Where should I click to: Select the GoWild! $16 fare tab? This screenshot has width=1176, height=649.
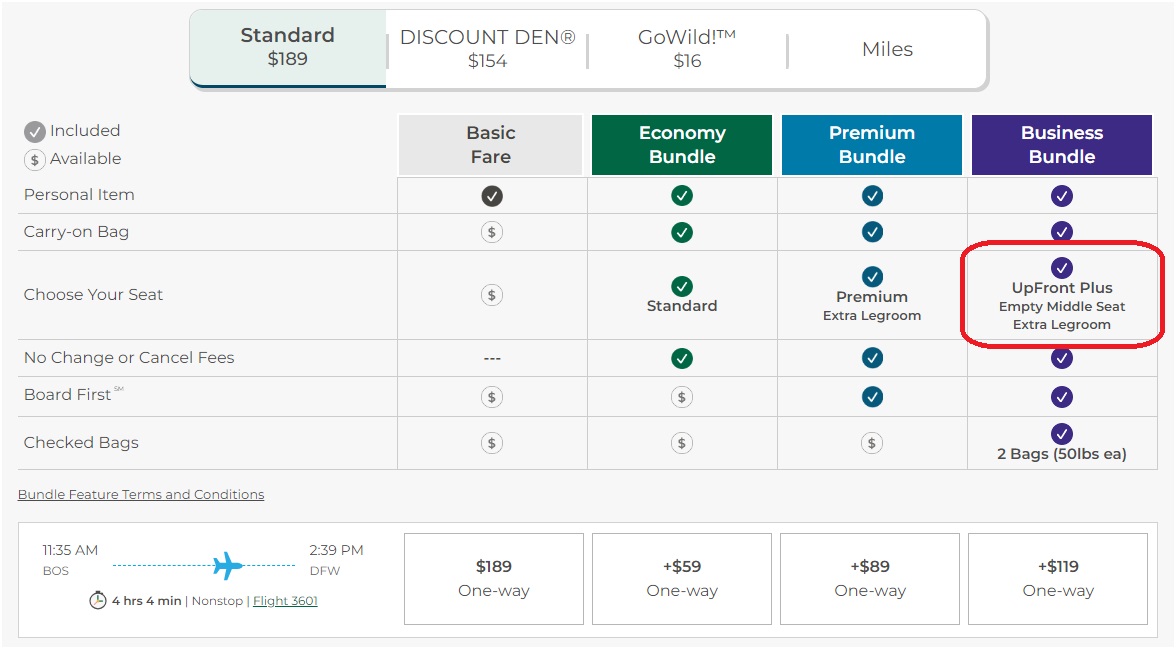pos(687,49)
